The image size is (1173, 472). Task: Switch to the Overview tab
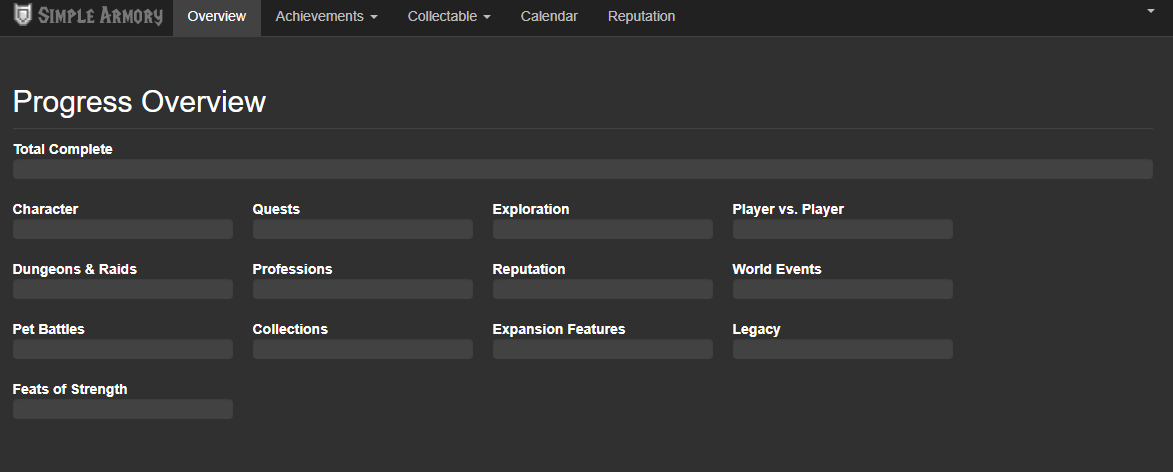click(x=217, y=16)
